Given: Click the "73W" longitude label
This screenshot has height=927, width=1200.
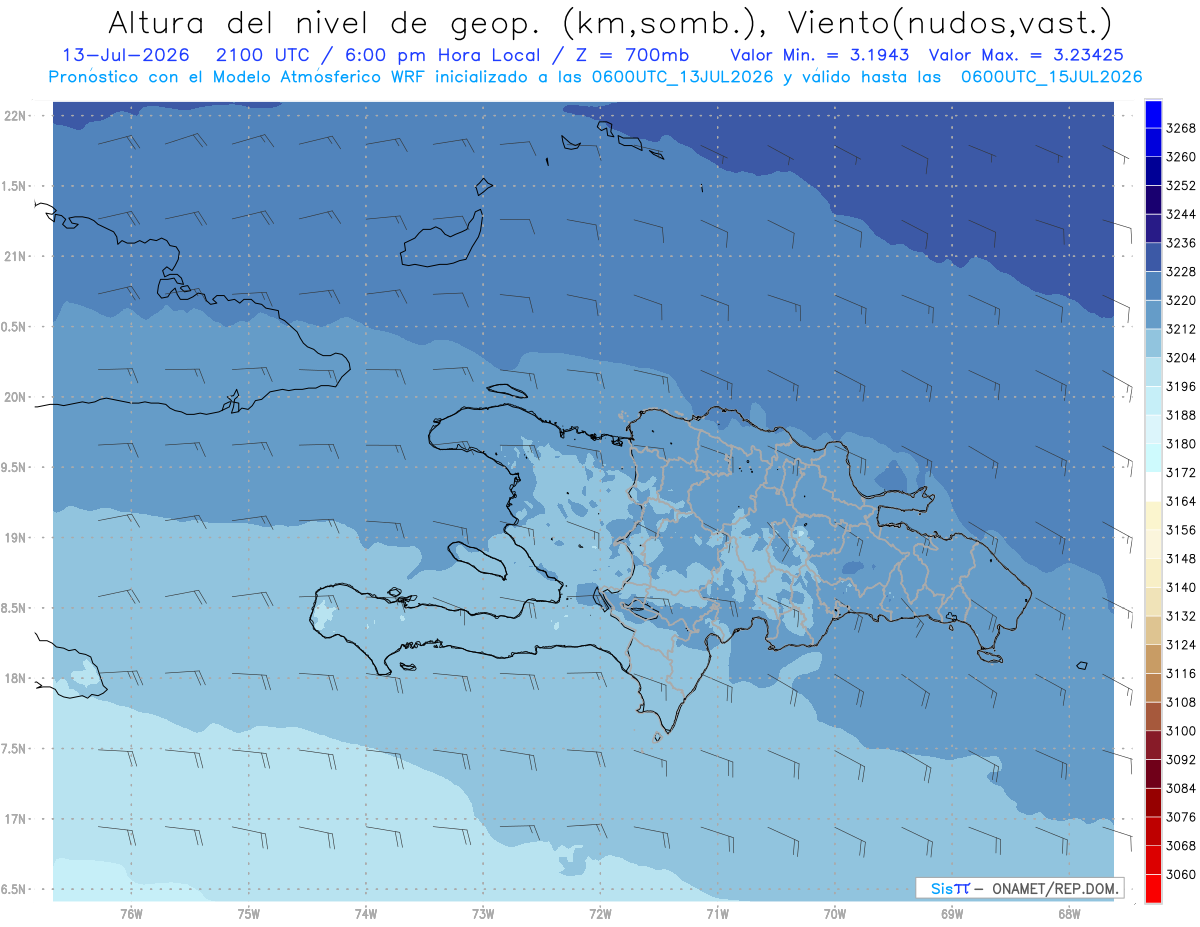Looking at the screenshot, I should coord(483,914).
